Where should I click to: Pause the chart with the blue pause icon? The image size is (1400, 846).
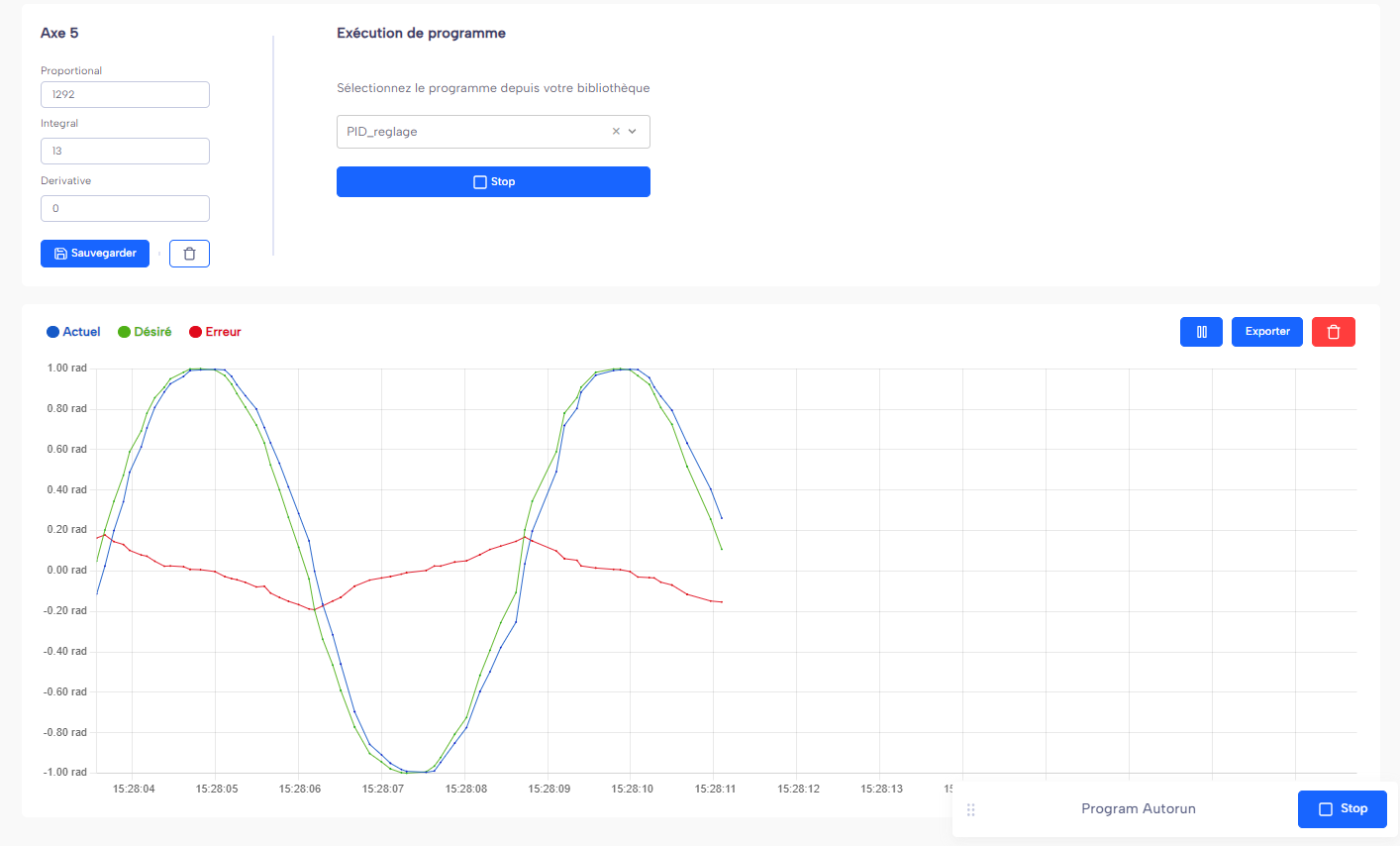(x=1201, y=332)
